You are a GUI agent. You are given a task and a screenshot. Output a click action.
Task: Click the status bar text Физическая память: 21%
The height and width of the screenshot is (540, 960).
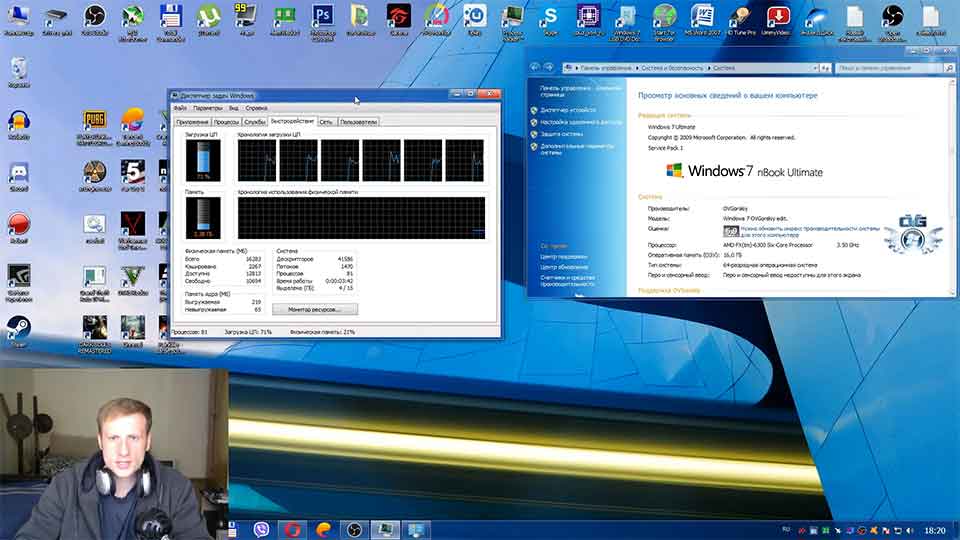(322, 332)
